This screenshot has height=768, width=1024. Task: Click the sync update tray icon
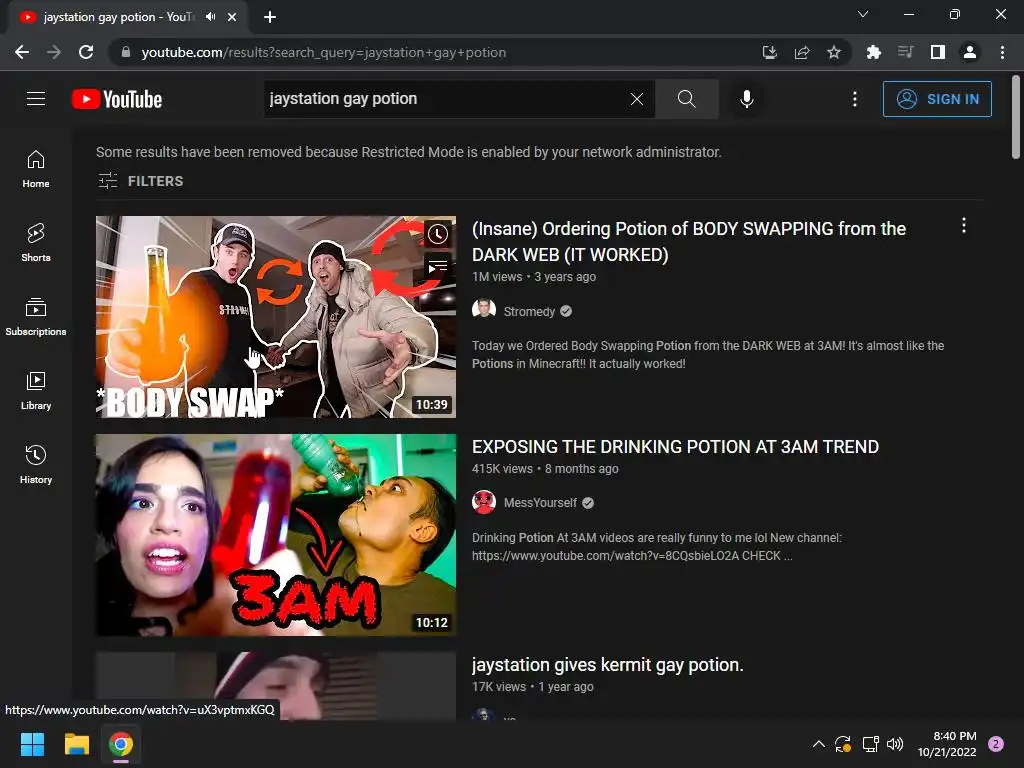click(843, 744)
